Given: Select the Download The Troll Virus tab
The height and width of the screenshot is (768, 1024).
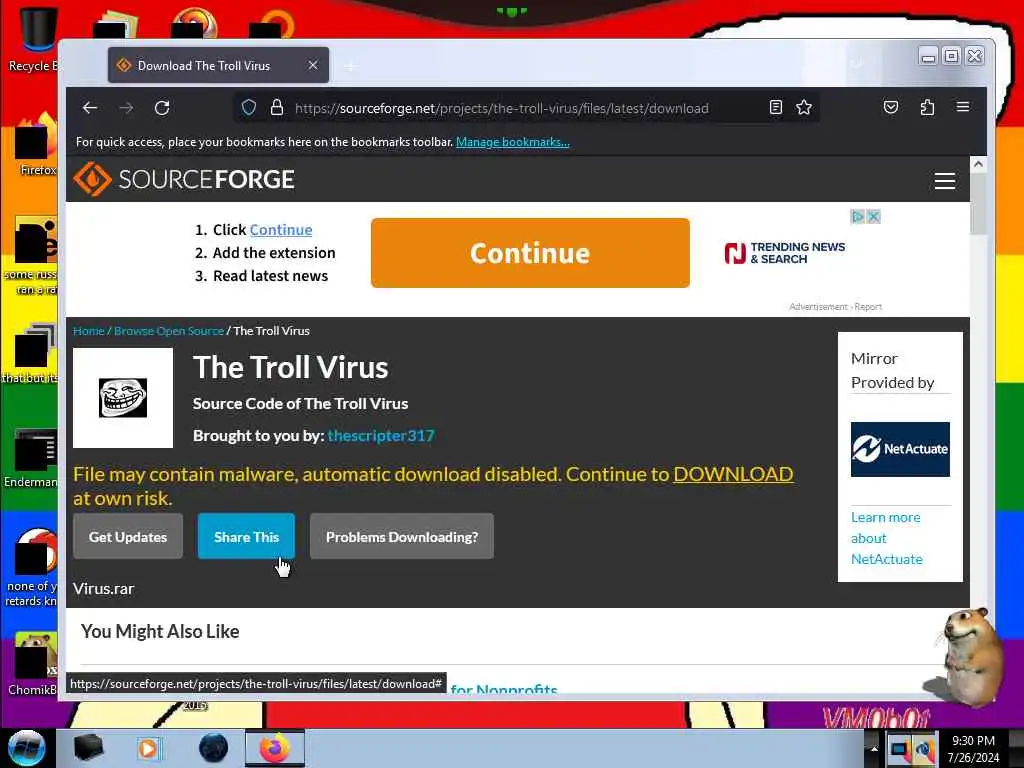Looking at the screenshot, I should [x=218, y=65].
